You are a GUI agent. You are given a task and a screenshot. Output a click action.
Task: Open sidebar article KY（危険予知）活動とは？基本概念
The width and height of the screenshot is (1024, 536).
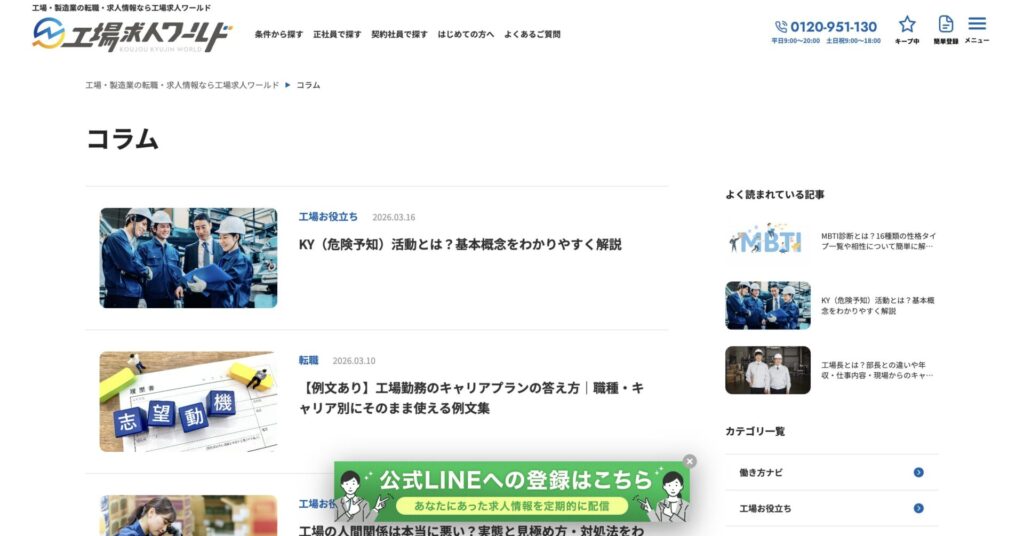pyautogui.click(x=878, y=306)
